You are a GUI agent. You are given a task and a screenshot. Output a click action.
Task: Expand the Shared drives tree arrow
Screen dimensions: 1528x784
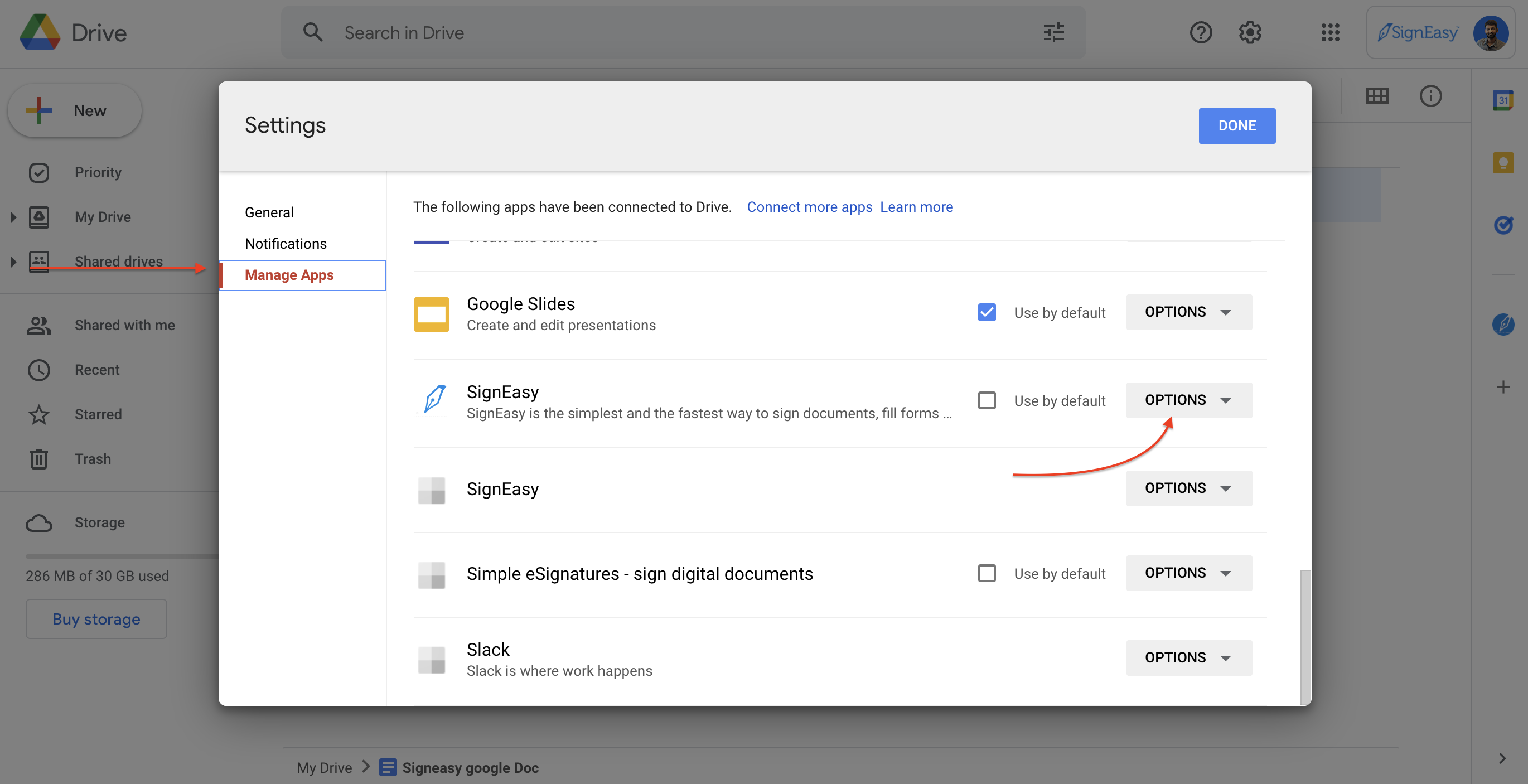pyautogui.click(x=13, y=262)
